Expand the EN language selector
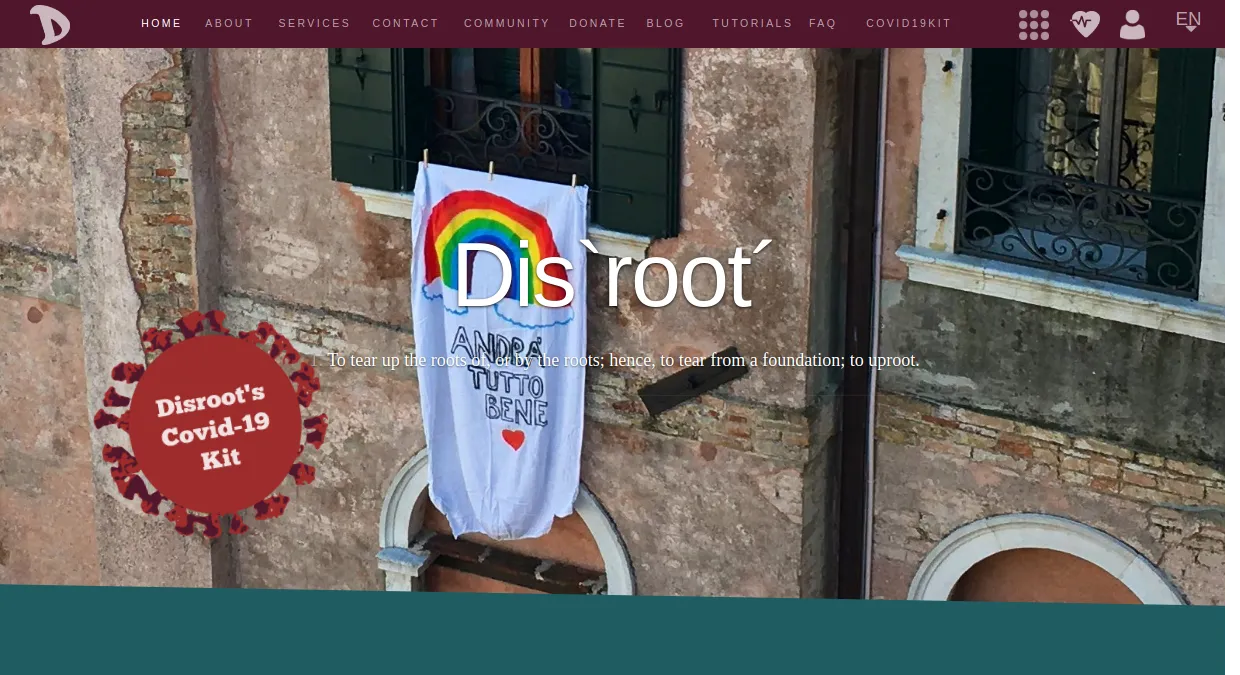This screenshot has height=675, width=1240. [1188, 21]
